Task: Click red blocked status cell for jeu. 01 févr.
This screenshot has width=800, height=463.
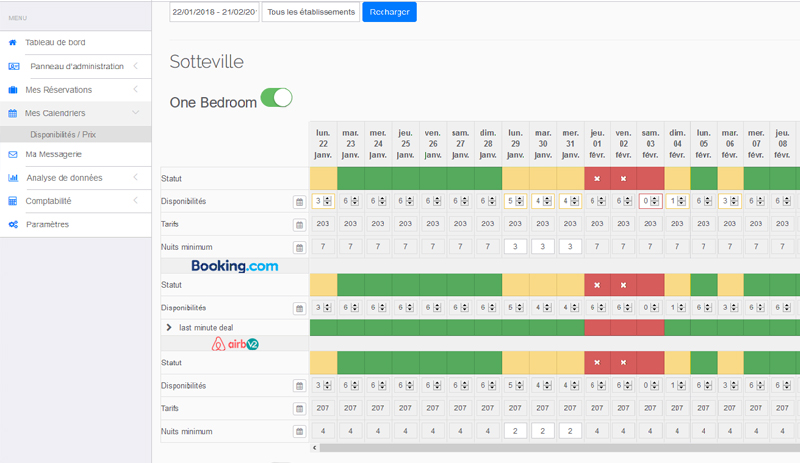Action: pyautogui.click(x=597, y=179)
